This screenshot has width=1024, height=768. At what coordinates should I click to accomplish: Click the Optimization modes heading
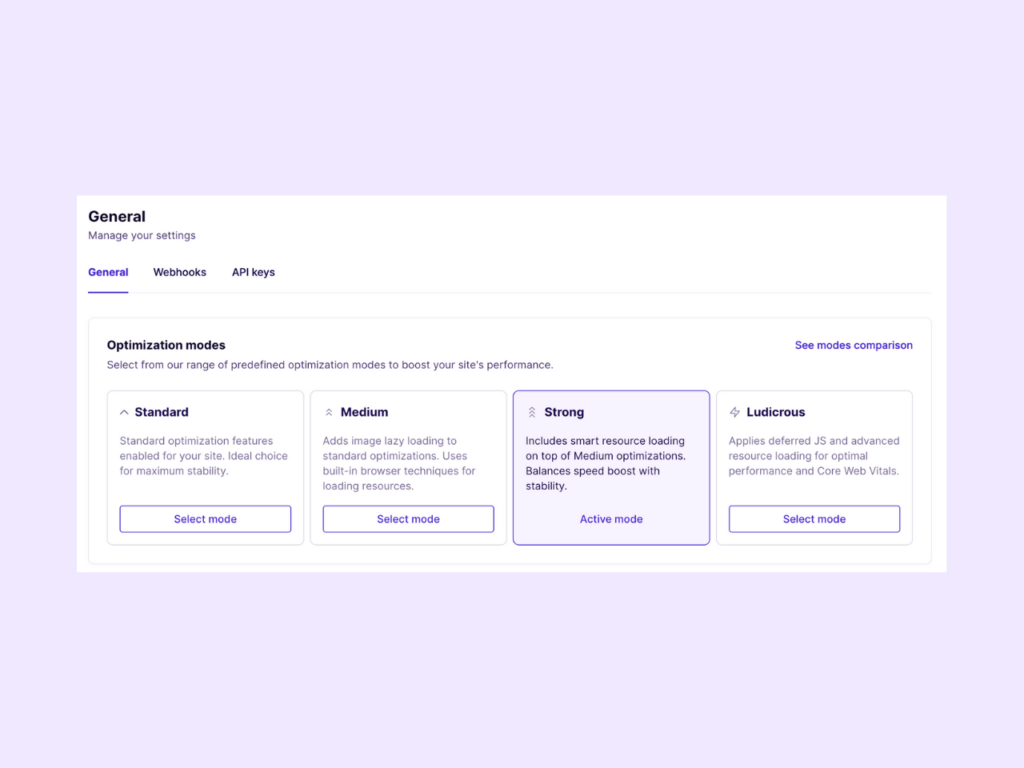(x=166, y=345)
